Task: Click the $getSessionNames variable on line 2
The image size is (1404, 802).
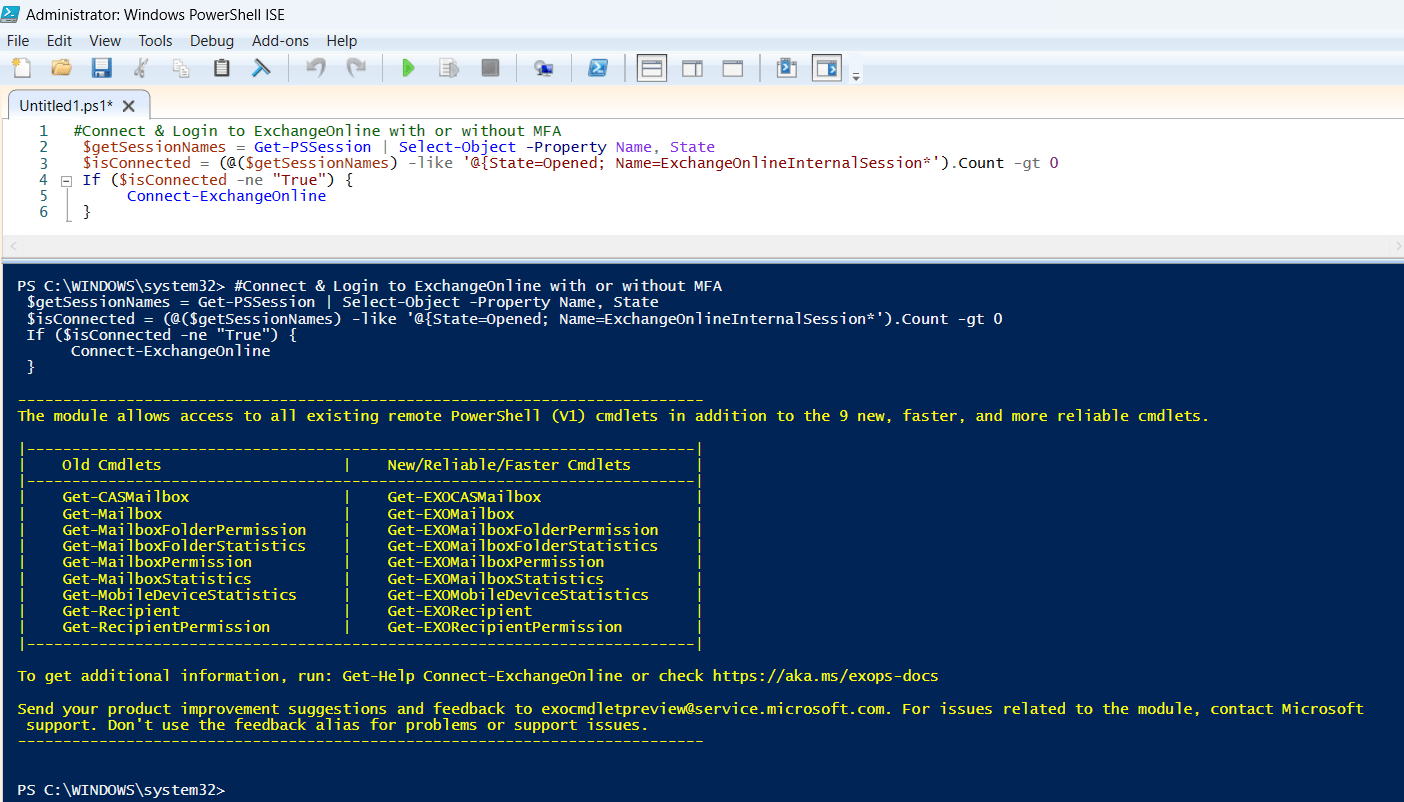Action: point(155,147)
